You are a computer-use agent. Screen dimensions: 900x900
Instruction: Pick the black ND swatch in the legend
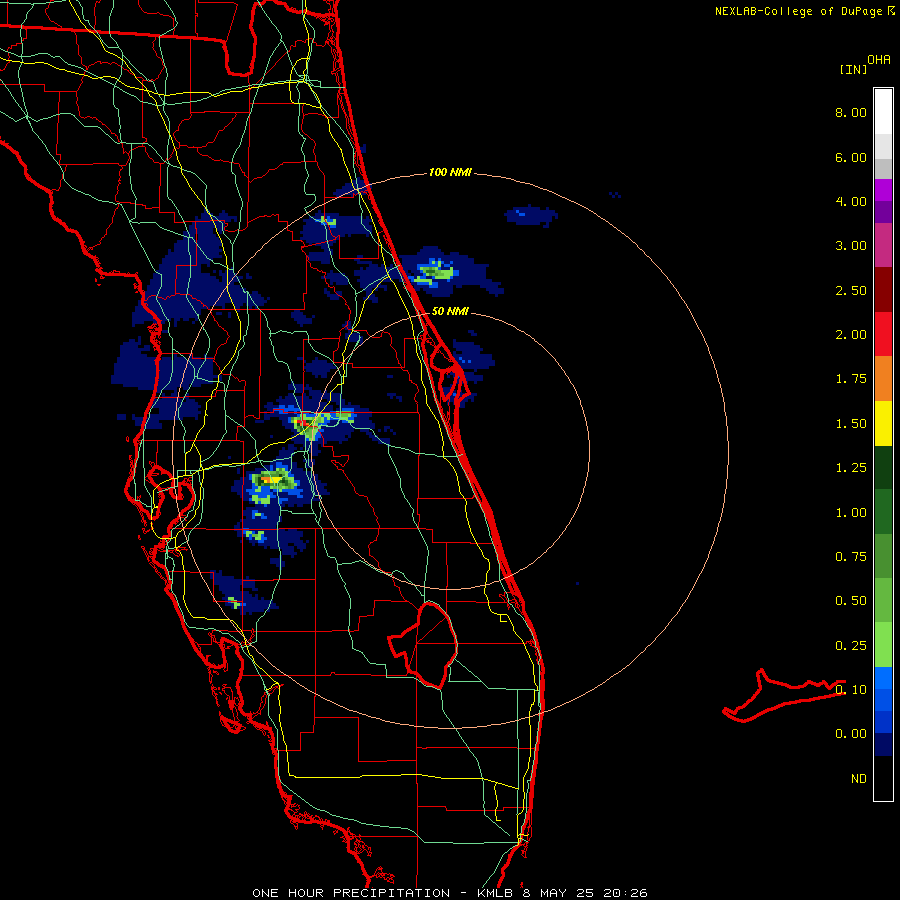click(883, 778)
